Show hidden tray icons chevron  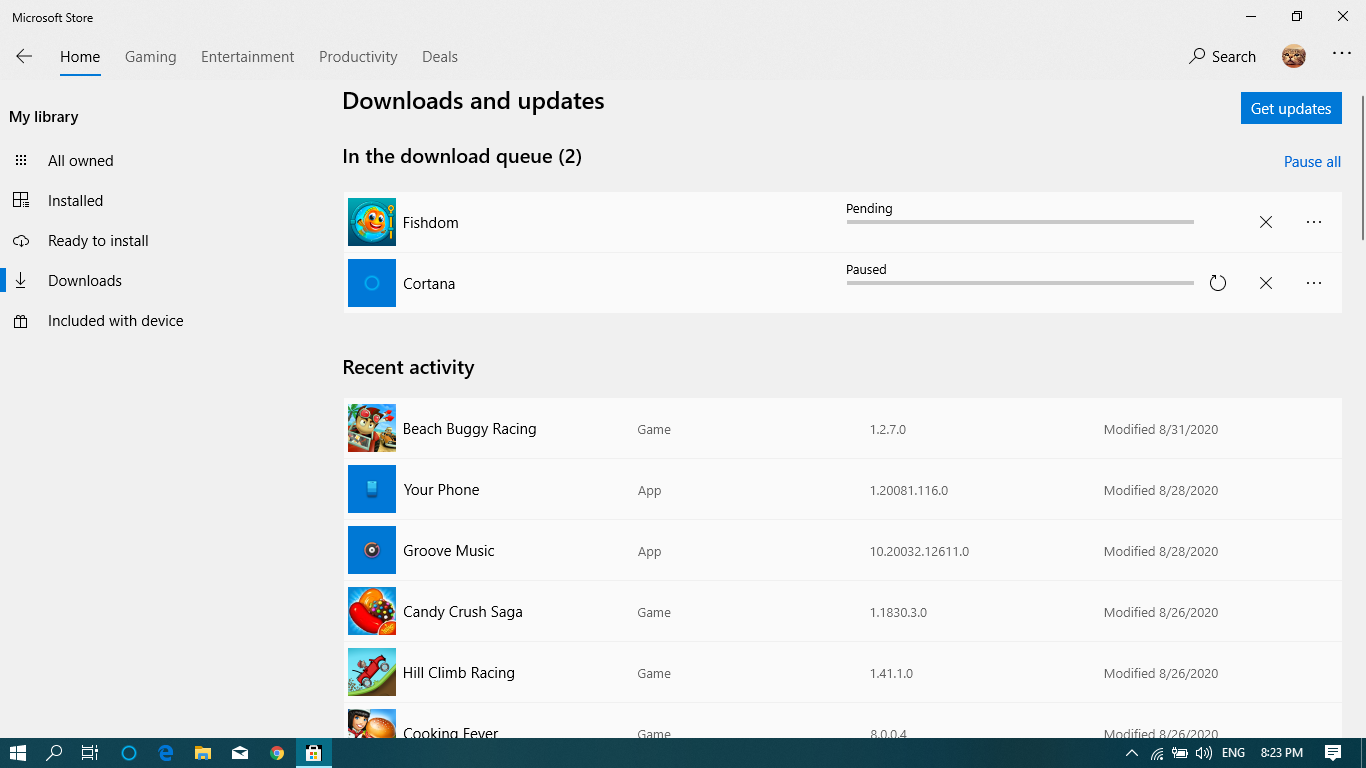[1132, 753]
